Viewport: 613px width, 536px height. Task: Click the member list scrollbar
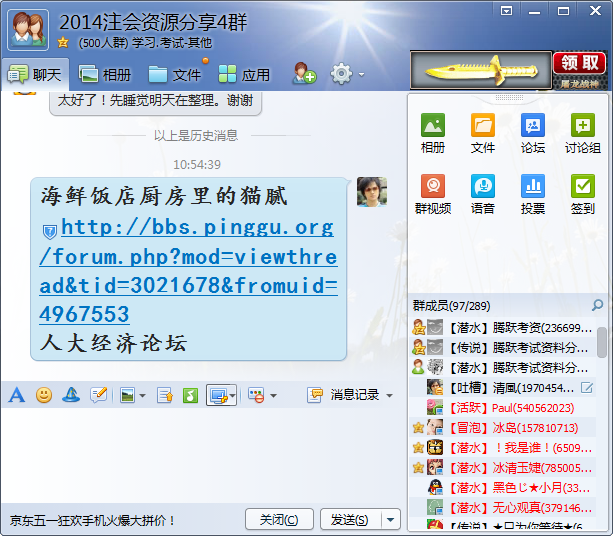[x=602, y=342]
